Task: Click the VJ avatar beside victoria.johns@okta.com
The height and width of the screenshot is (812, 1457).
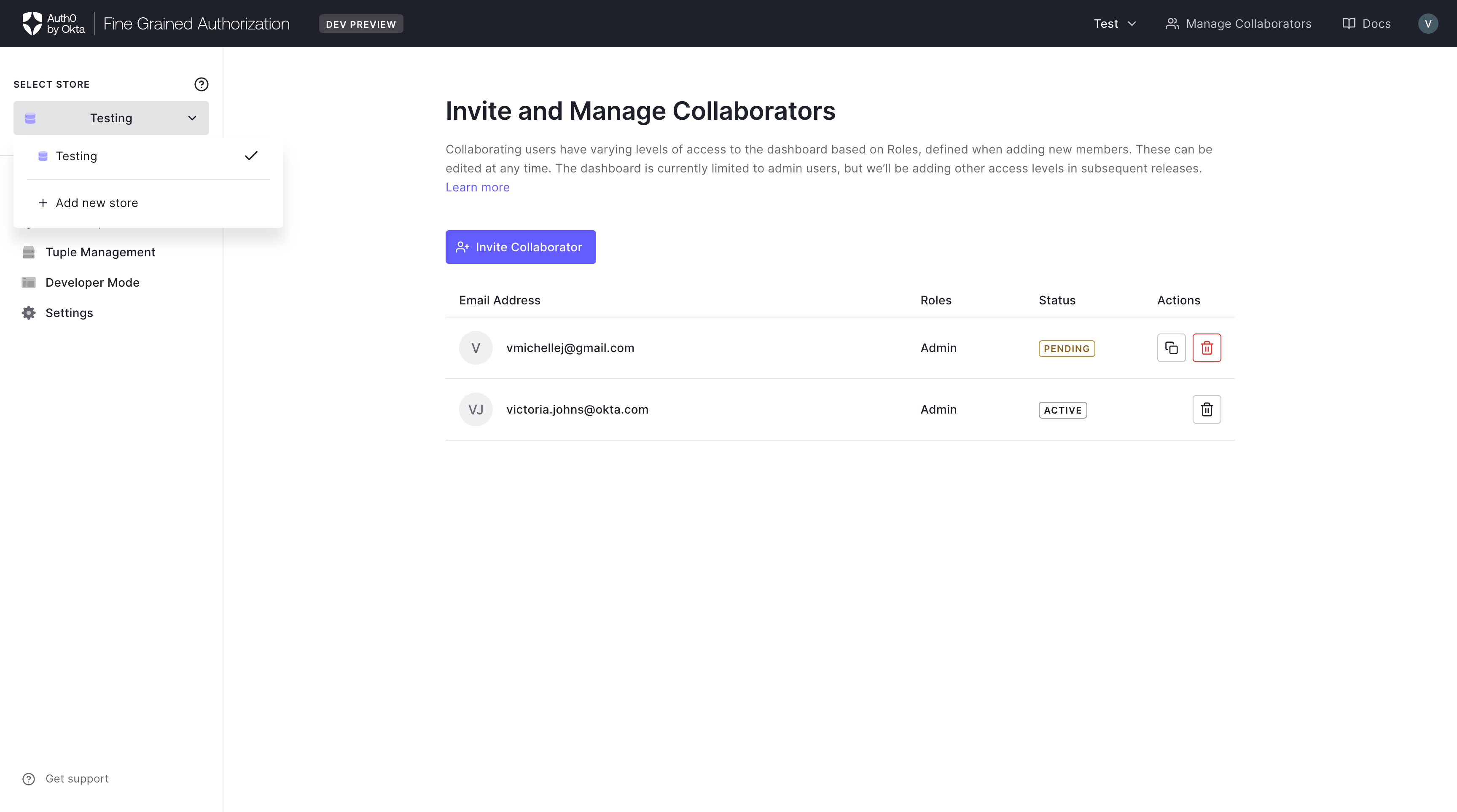Action: [x=476, y=410]
